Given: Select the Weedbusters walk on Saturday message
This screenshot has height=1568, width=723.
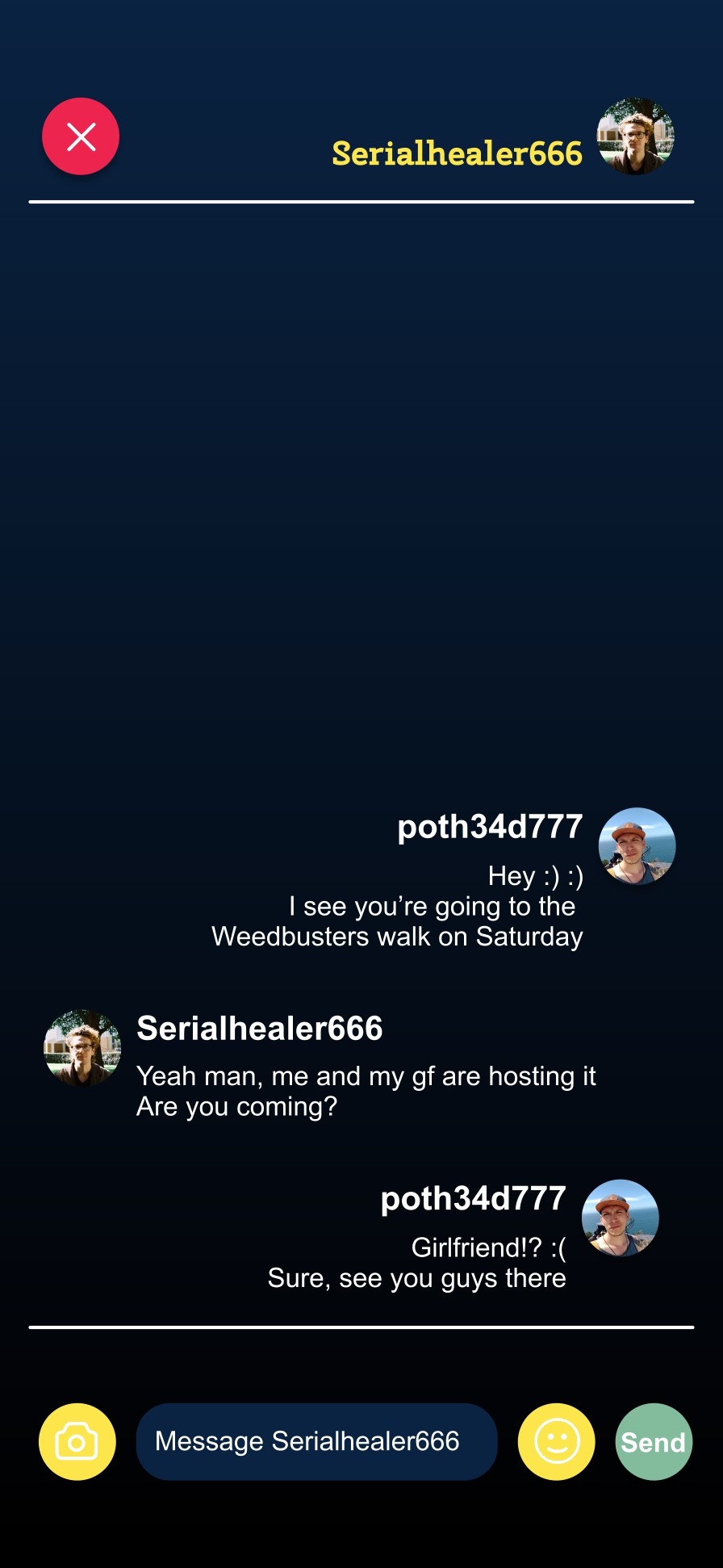Looking at the screenshot, I should (x=397, y=937).
